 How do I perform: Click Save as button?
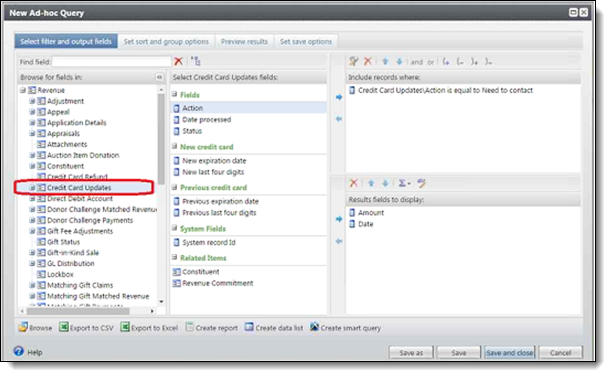tap(411, 352)
